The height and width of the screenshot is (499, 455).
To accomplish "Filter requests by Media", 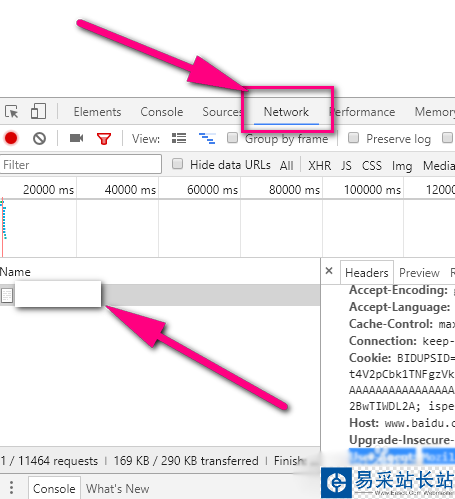I will coord(439,165).
